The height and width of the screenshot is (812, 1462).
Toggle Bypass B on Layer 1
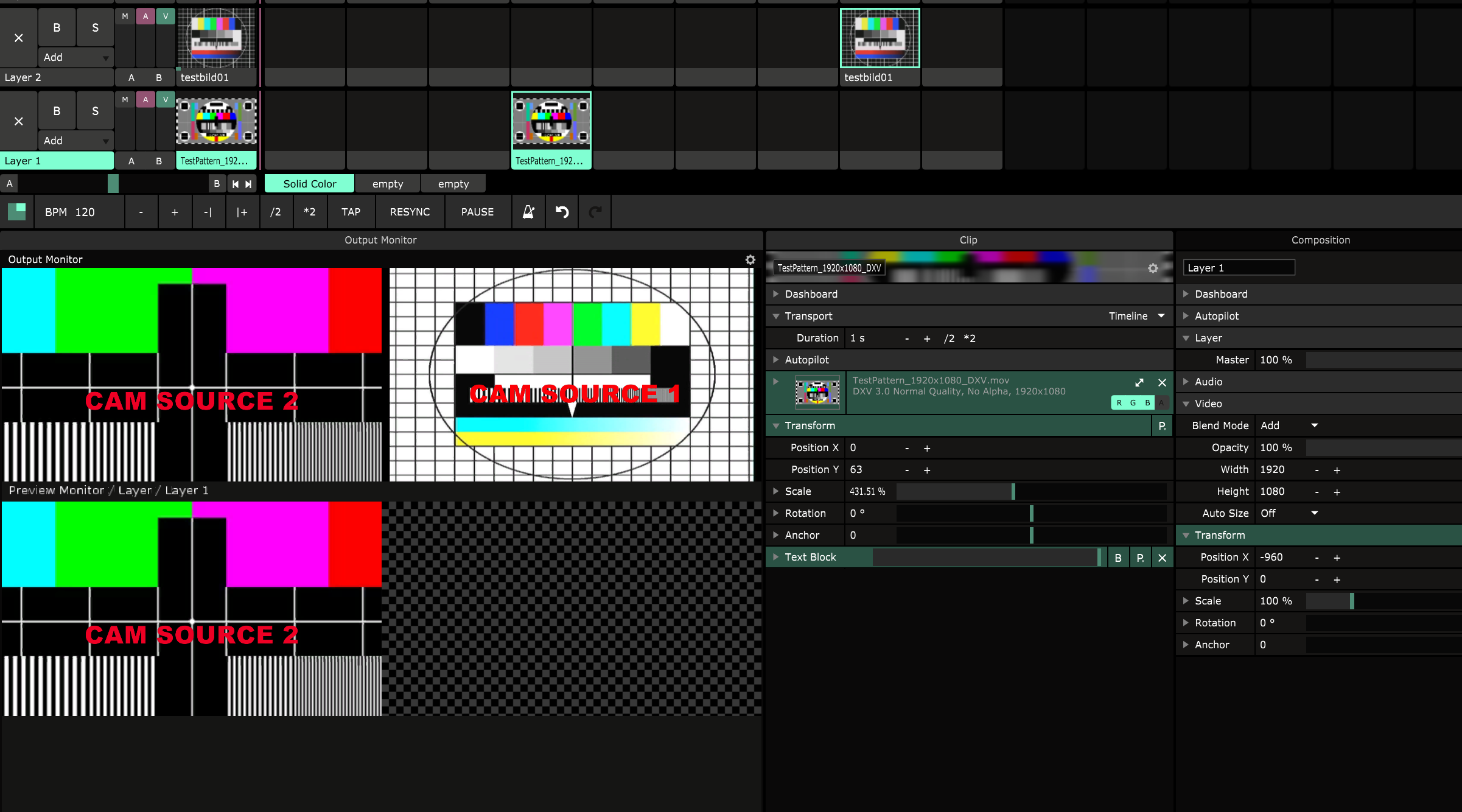tap(57, 111)
